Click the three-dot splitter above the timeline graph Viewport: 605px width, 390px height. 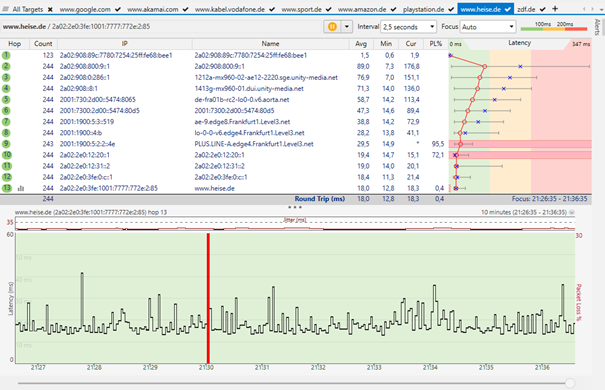pos(295,207)
